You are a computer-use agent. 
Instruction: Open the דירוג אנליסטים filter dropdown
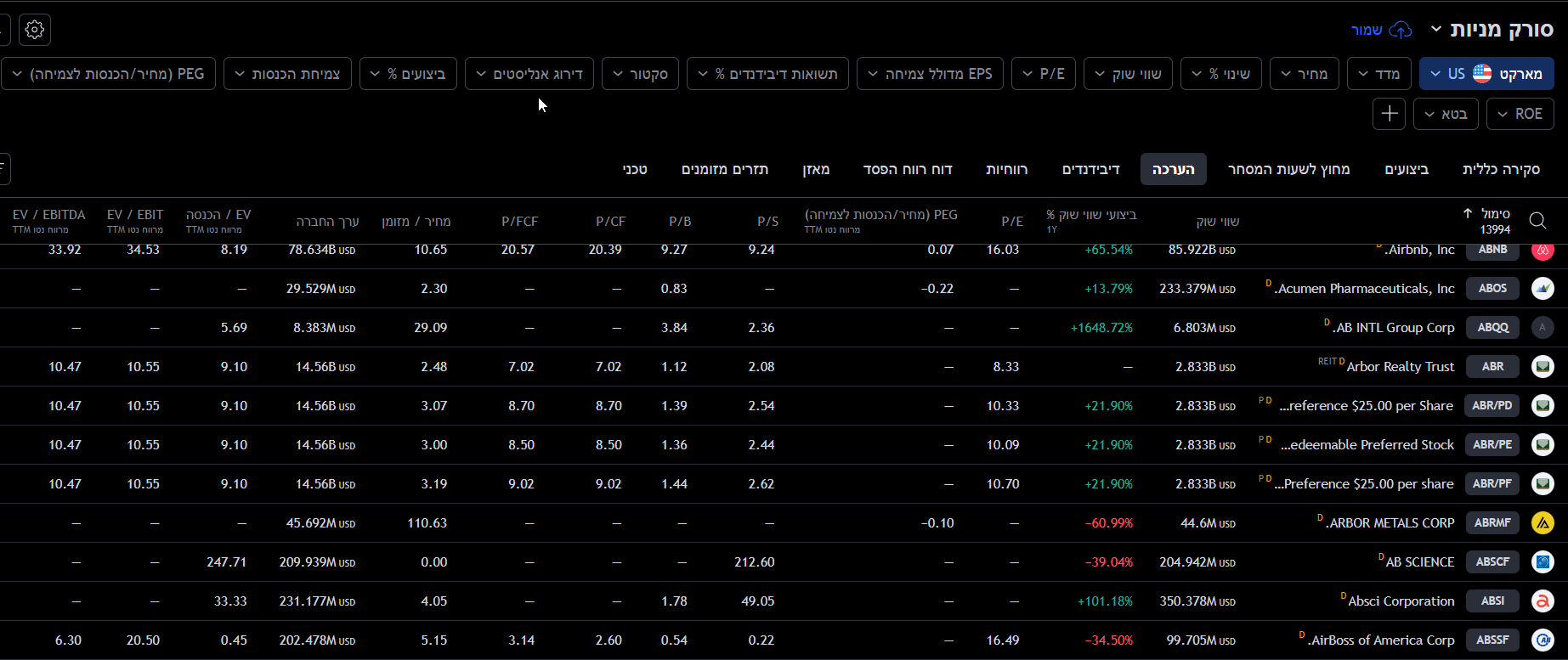pos(529,74)
